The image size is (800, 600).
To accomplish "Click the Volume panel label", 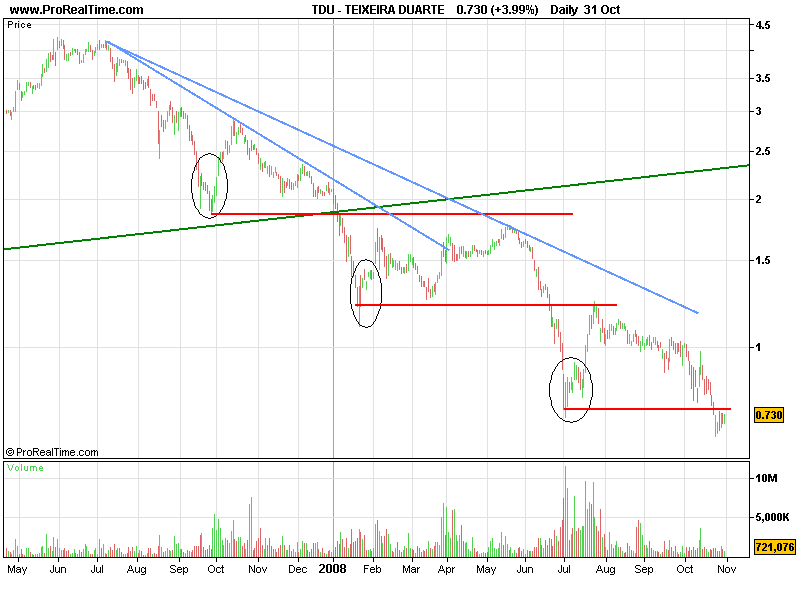I will (x=25, y=468).
